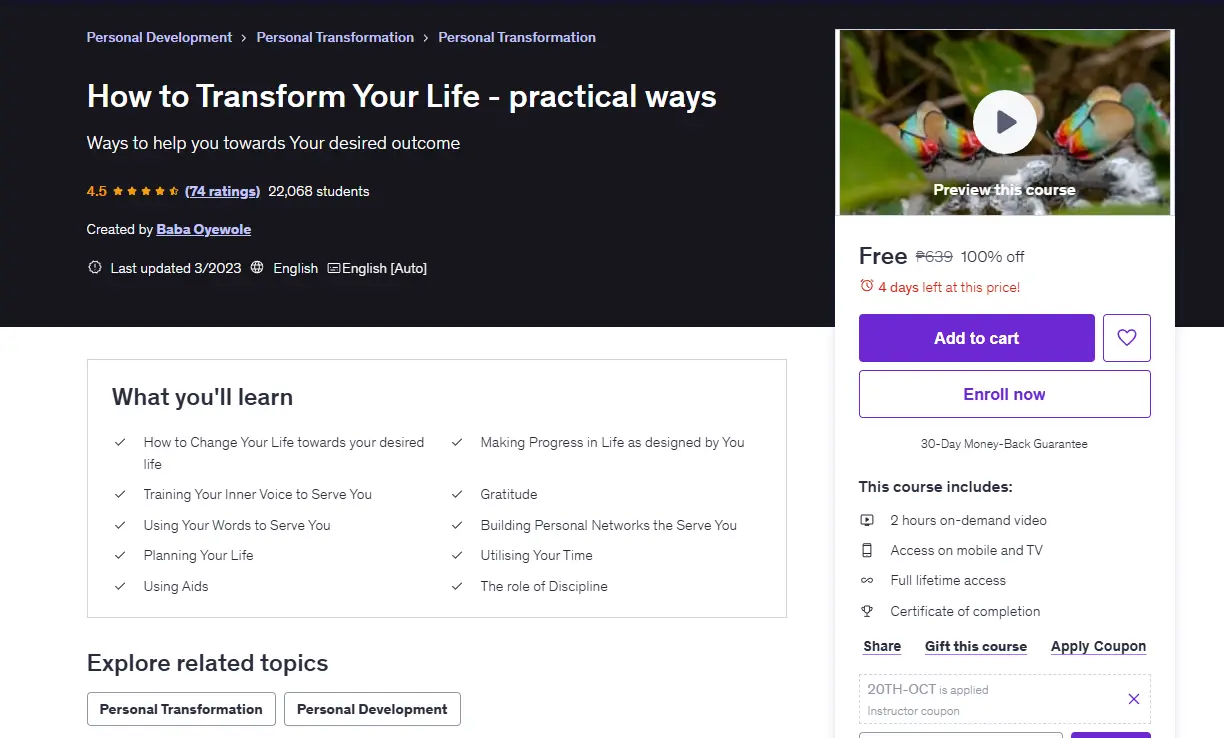Click the mobile access icon
The height and width of the screenshot is (738, 1224).
pos(867,550)
